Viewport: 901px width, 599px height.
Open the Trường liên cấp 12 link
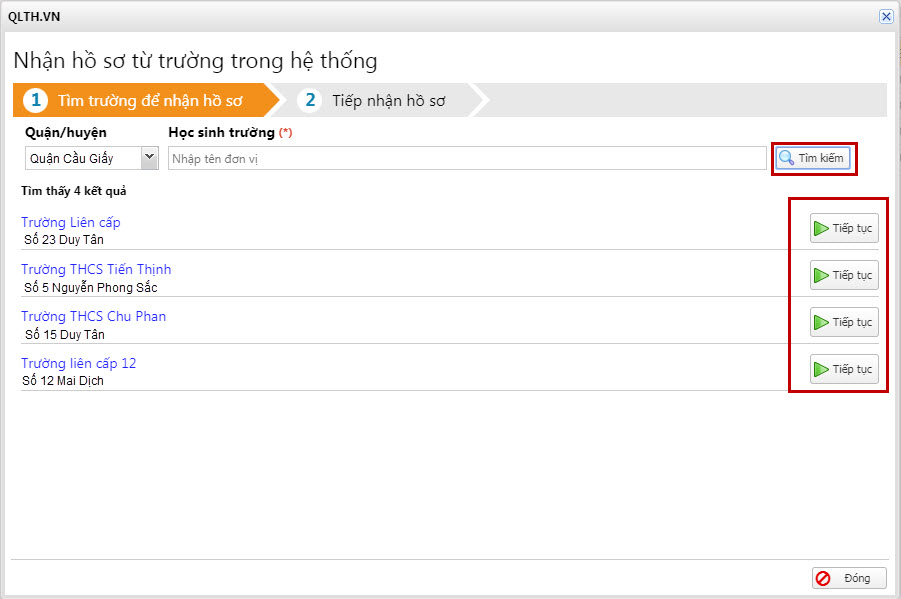[78, 363]
